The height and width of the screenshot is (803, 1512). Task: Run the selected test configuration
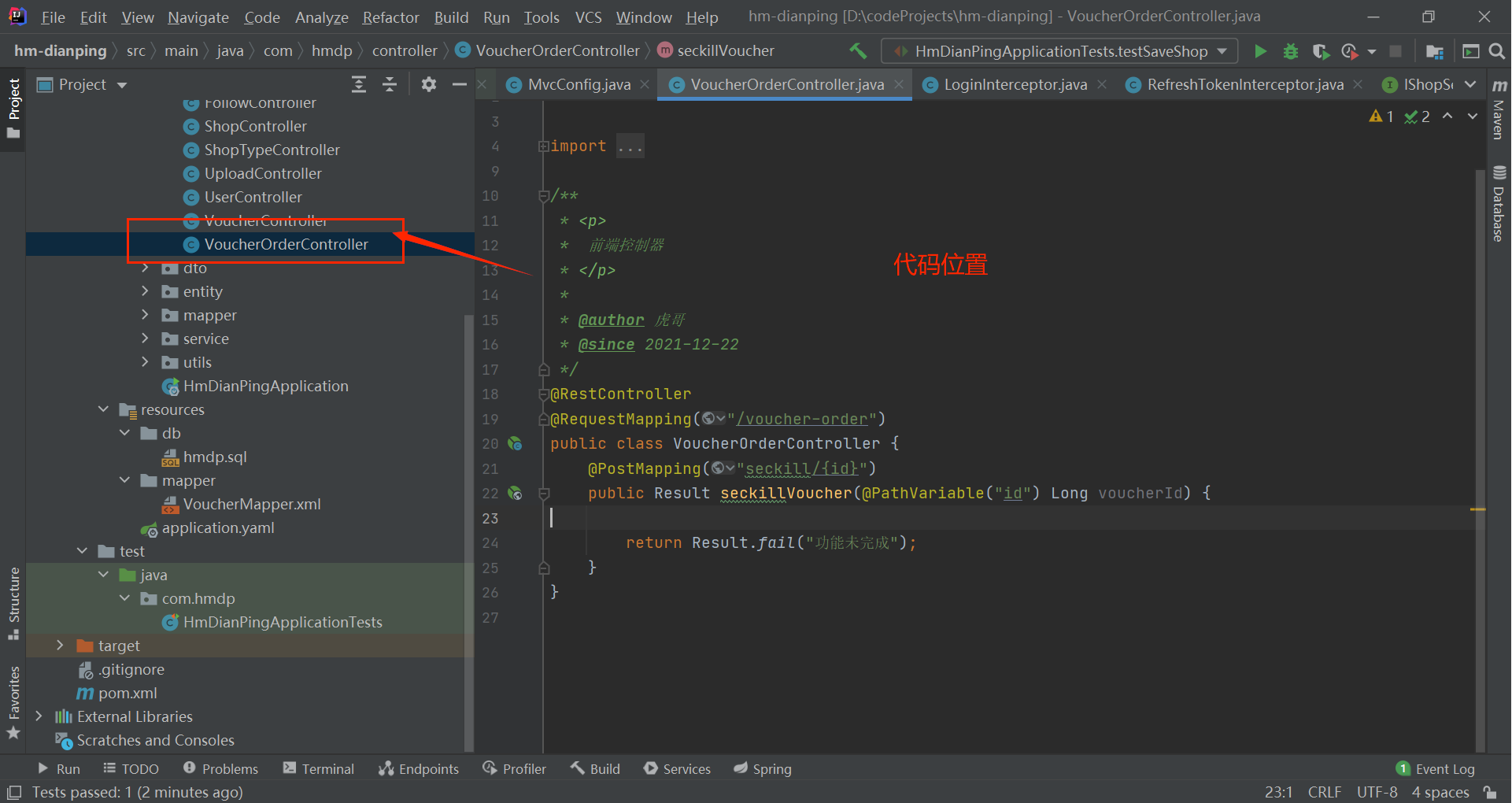pos(1260,51)
